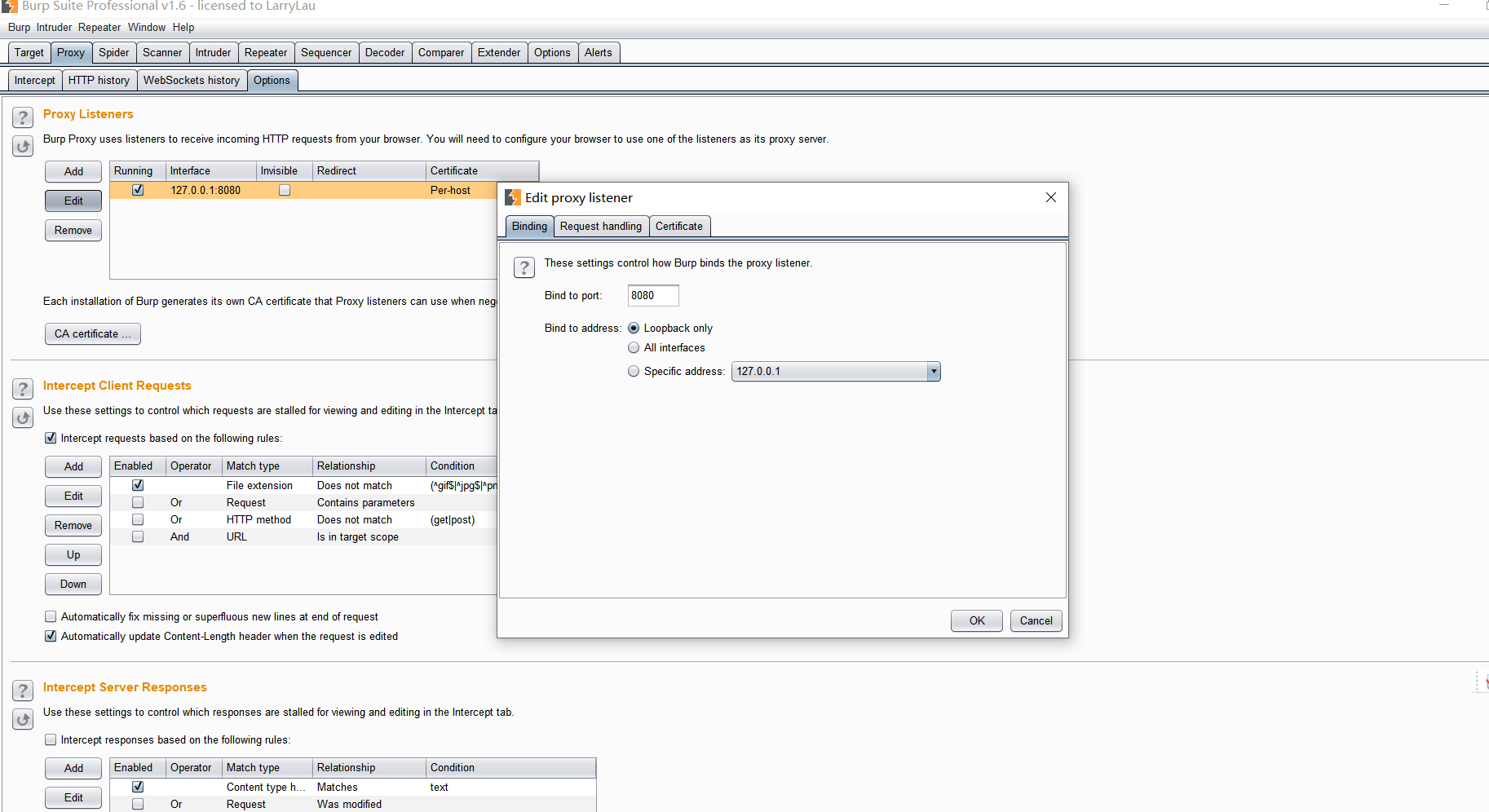
Task: Close the Edit proxy listener dialog
Action: (x=1051, y=197)
